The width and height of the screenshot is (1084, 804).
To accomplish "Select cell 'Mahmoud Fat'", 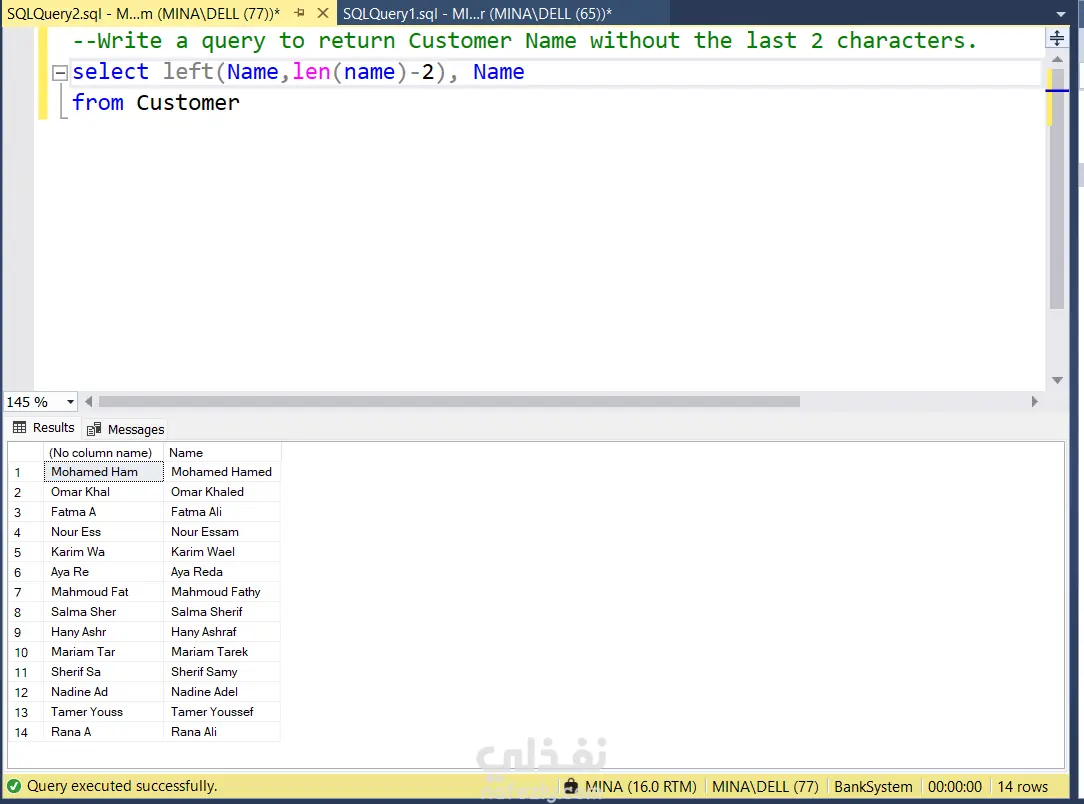I will (104, 592).
